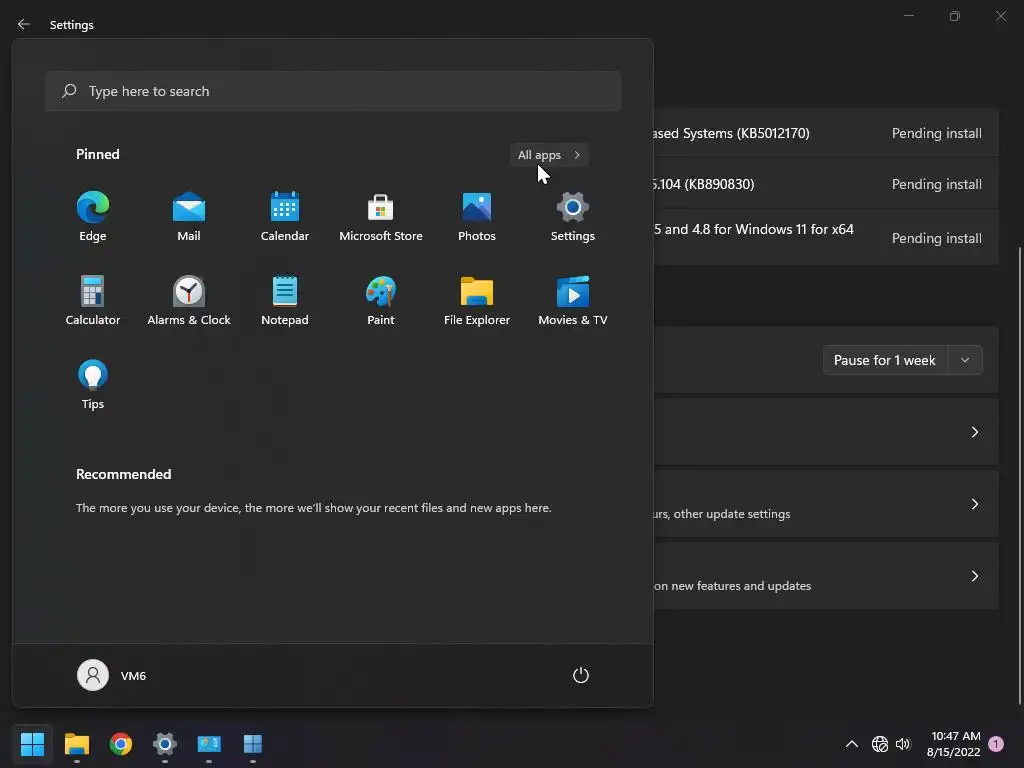Click the Pinned section heading

coord(98,154)
